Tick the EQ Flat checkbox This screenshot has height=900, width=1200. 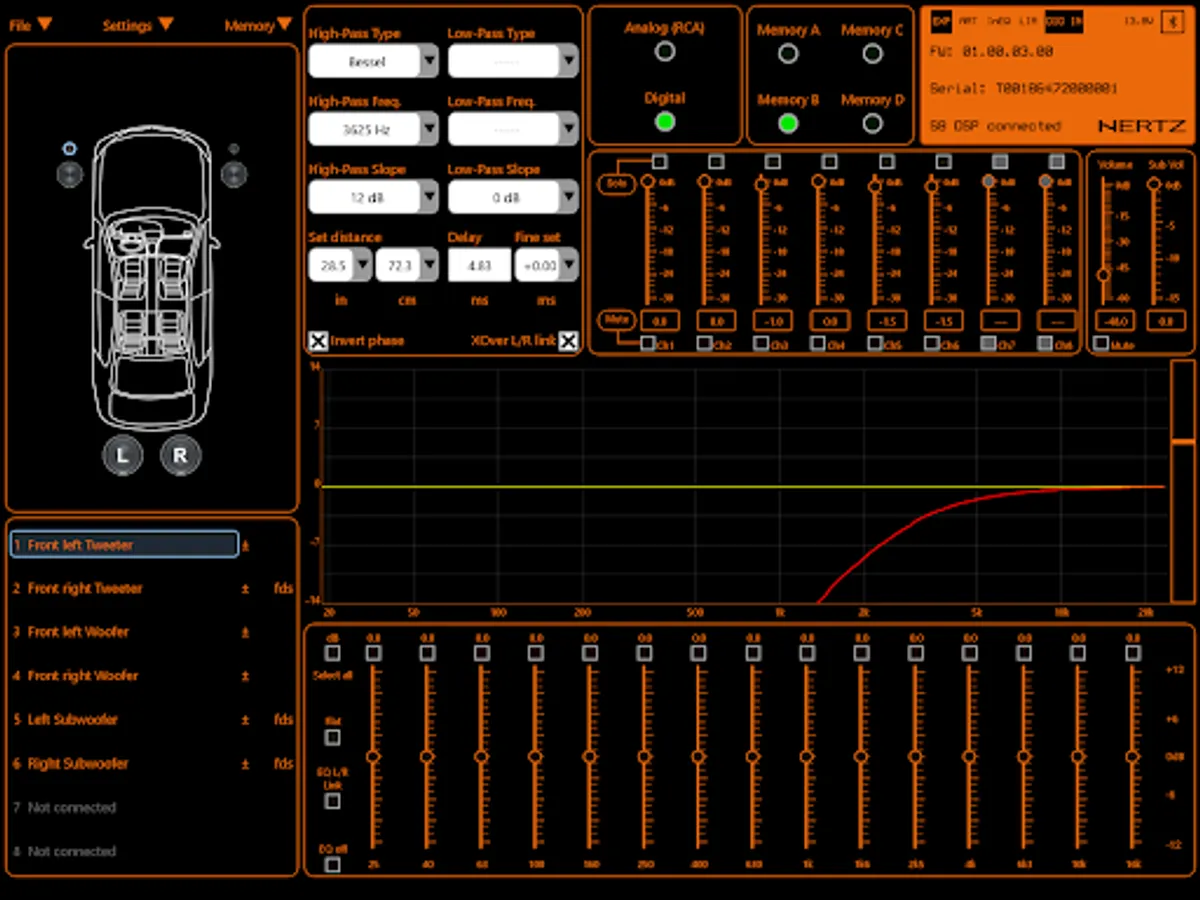(333, 737)
